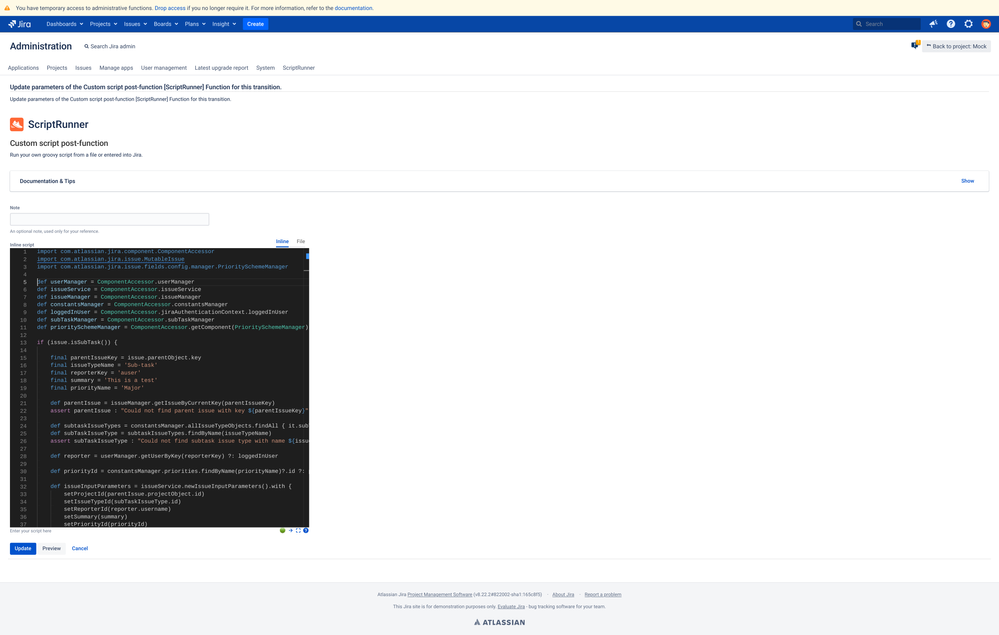Viewport: 999px width, 635px height.
Task: Click the blue arrow icon below the script editor
Action: [x=291, y=531]
